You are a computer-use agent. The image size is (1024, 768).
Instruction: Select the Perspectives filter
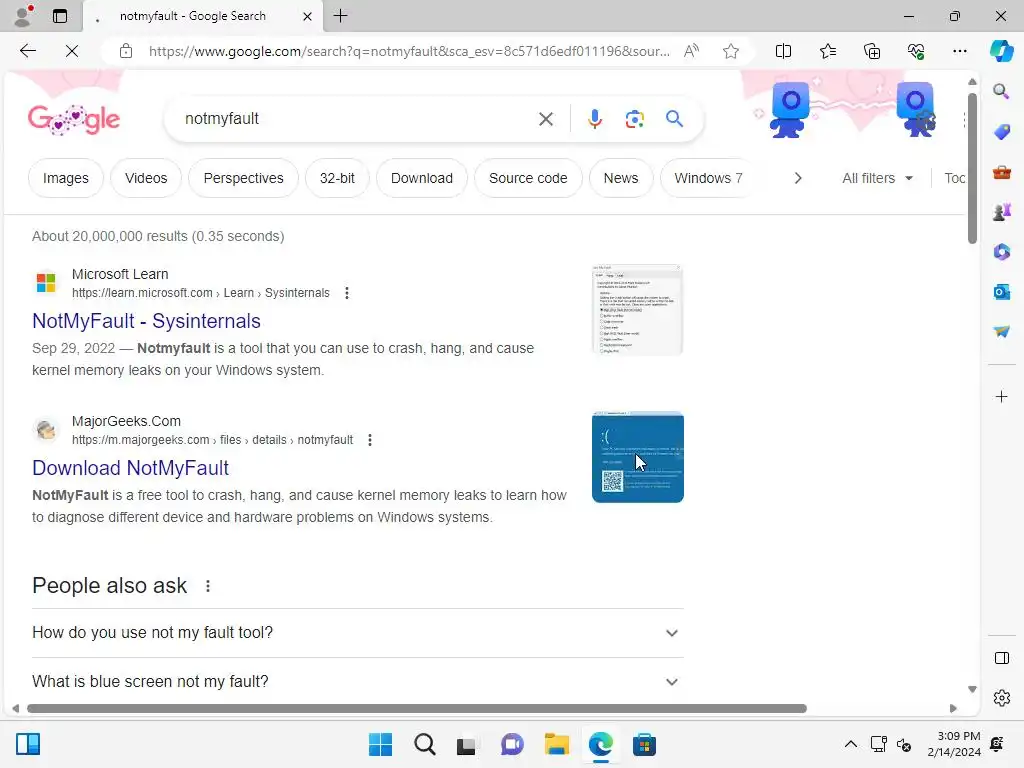[x=243, y=178]
